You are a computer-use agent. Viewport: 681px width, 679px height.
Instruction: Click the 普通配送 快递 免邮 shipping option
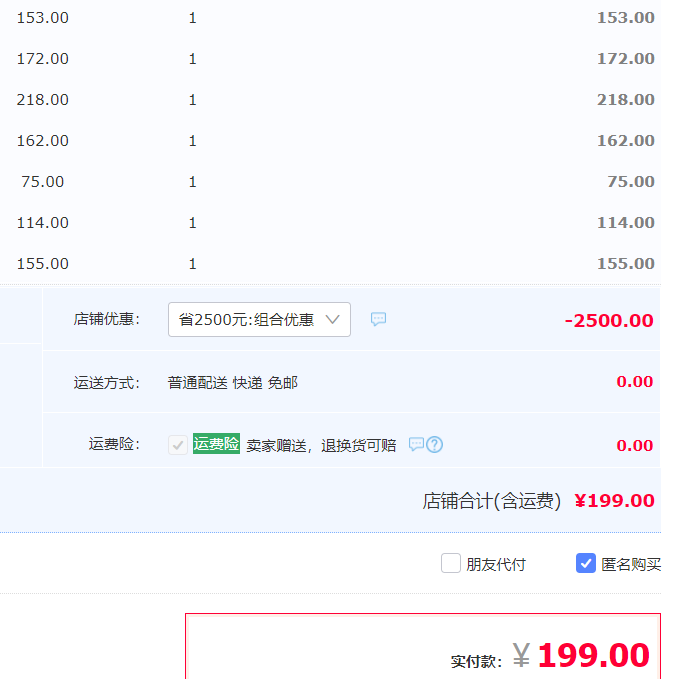(232, 382)
